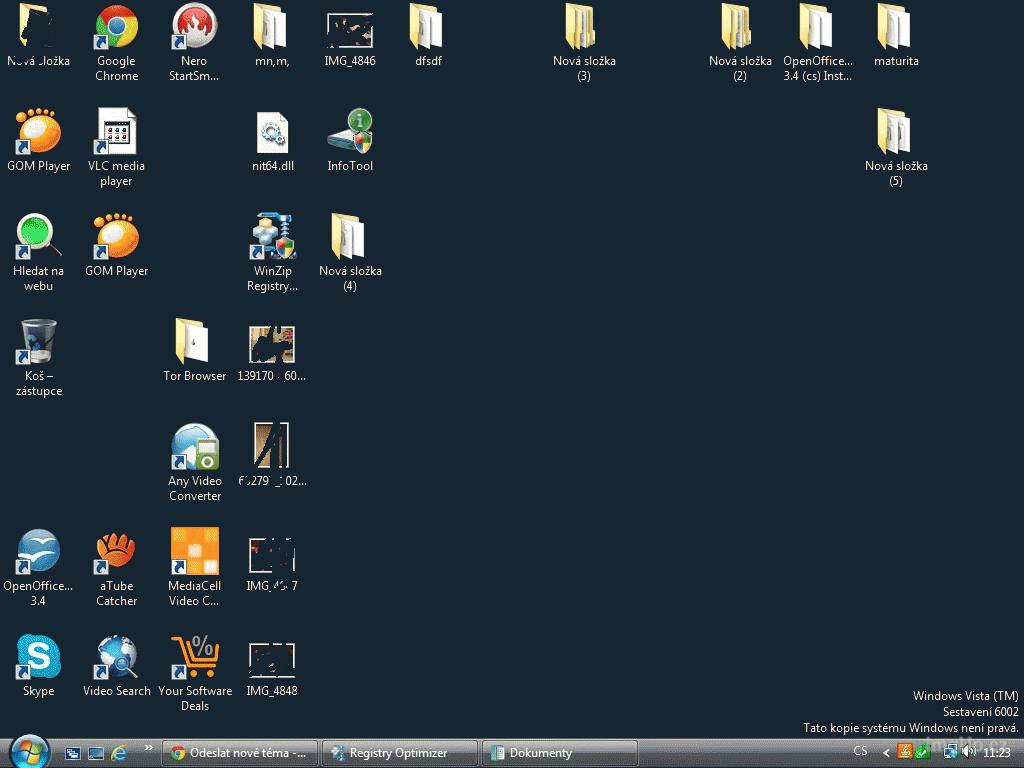This screenshot has height=768, width=1024.
Task: Expand the Quick Launch overflow chevron
Action: 150,748
